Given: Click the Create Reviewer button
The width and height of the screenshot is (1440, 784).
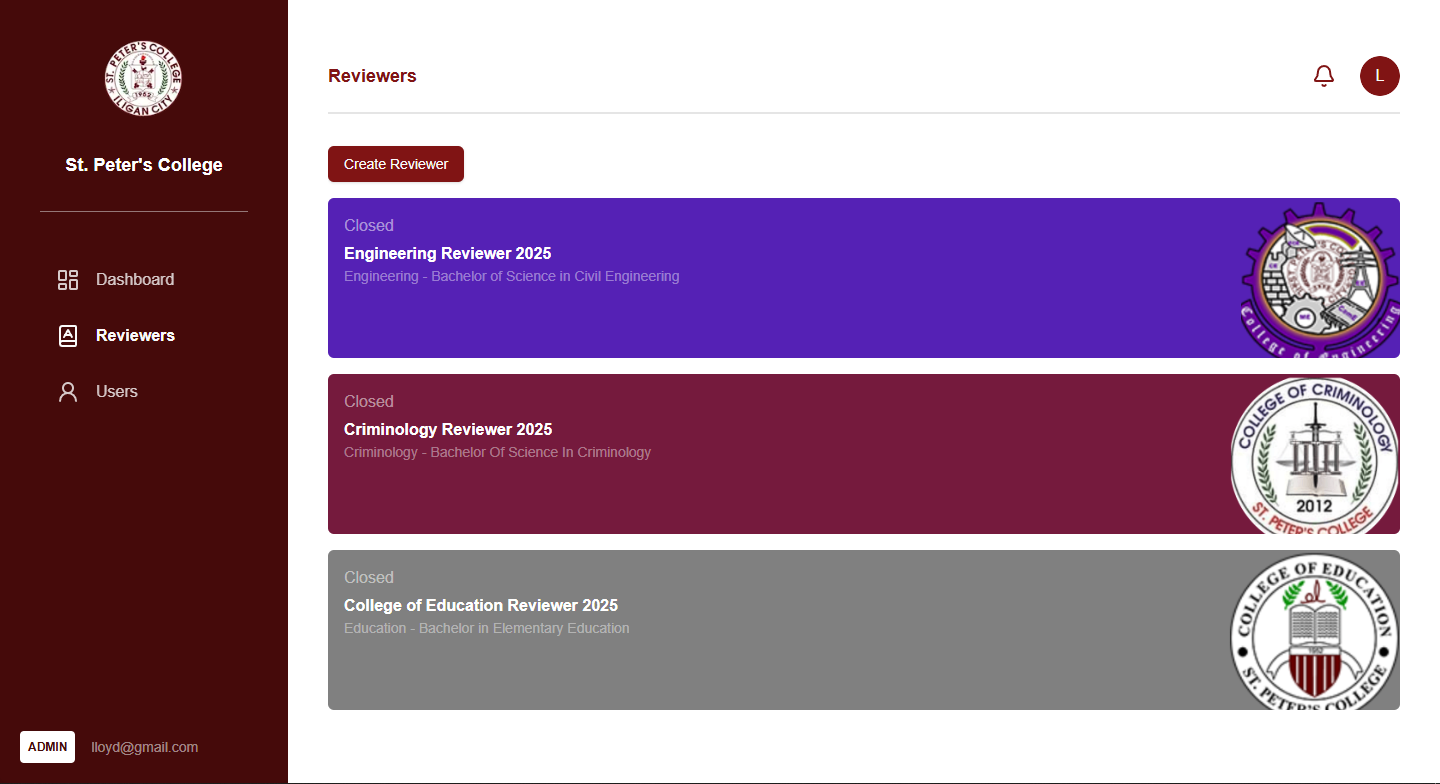Looking at the screenshot, I should 396,164.
